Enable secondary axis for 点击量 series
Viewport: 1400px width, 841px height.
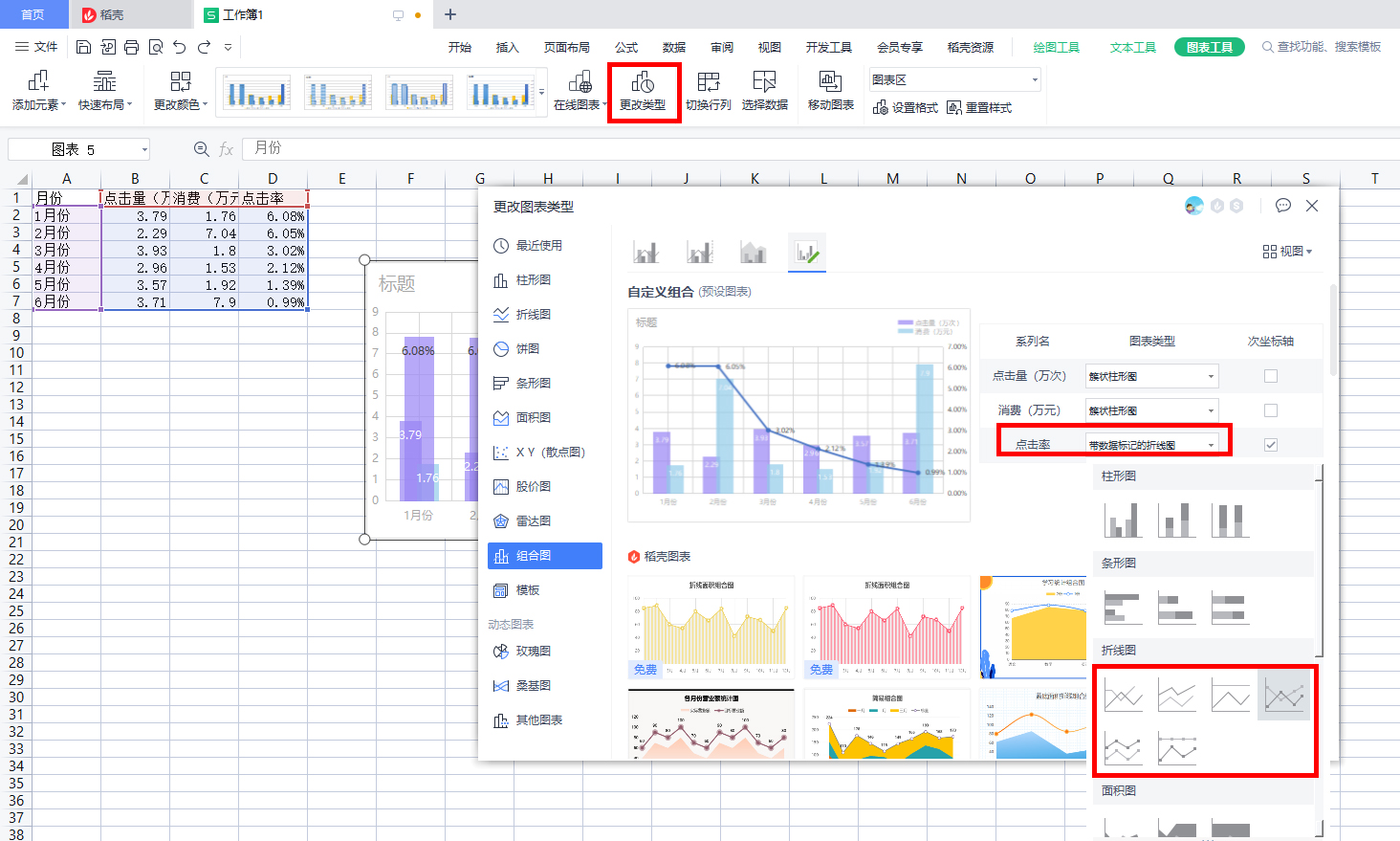point(1270,376)
